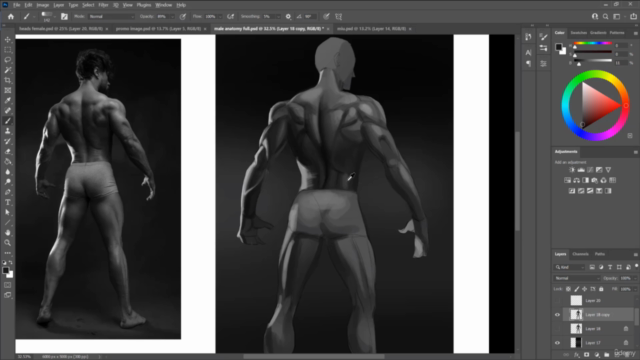This screenshot has width=640, height=360.
Task: Toggle lock transparent pixels
Action: tap(568, 289)
